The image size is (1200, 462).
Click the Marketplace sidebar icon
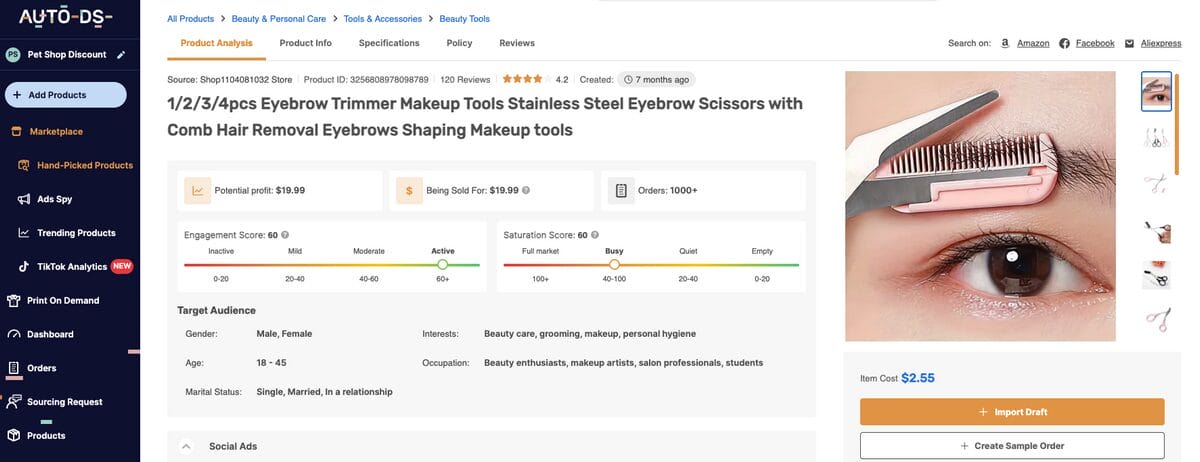tap(16, 132)
